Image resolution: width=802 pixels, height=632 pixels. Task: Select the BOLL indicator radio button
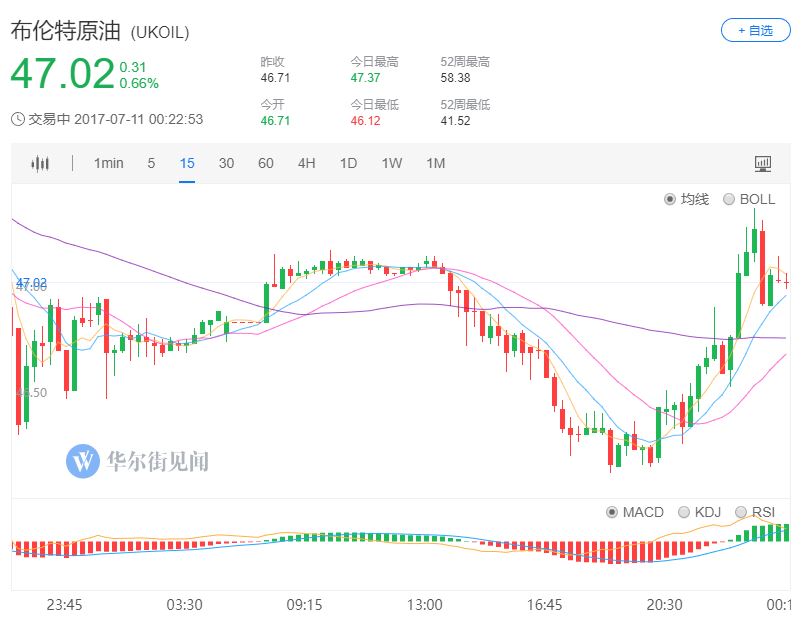point(729,199)
